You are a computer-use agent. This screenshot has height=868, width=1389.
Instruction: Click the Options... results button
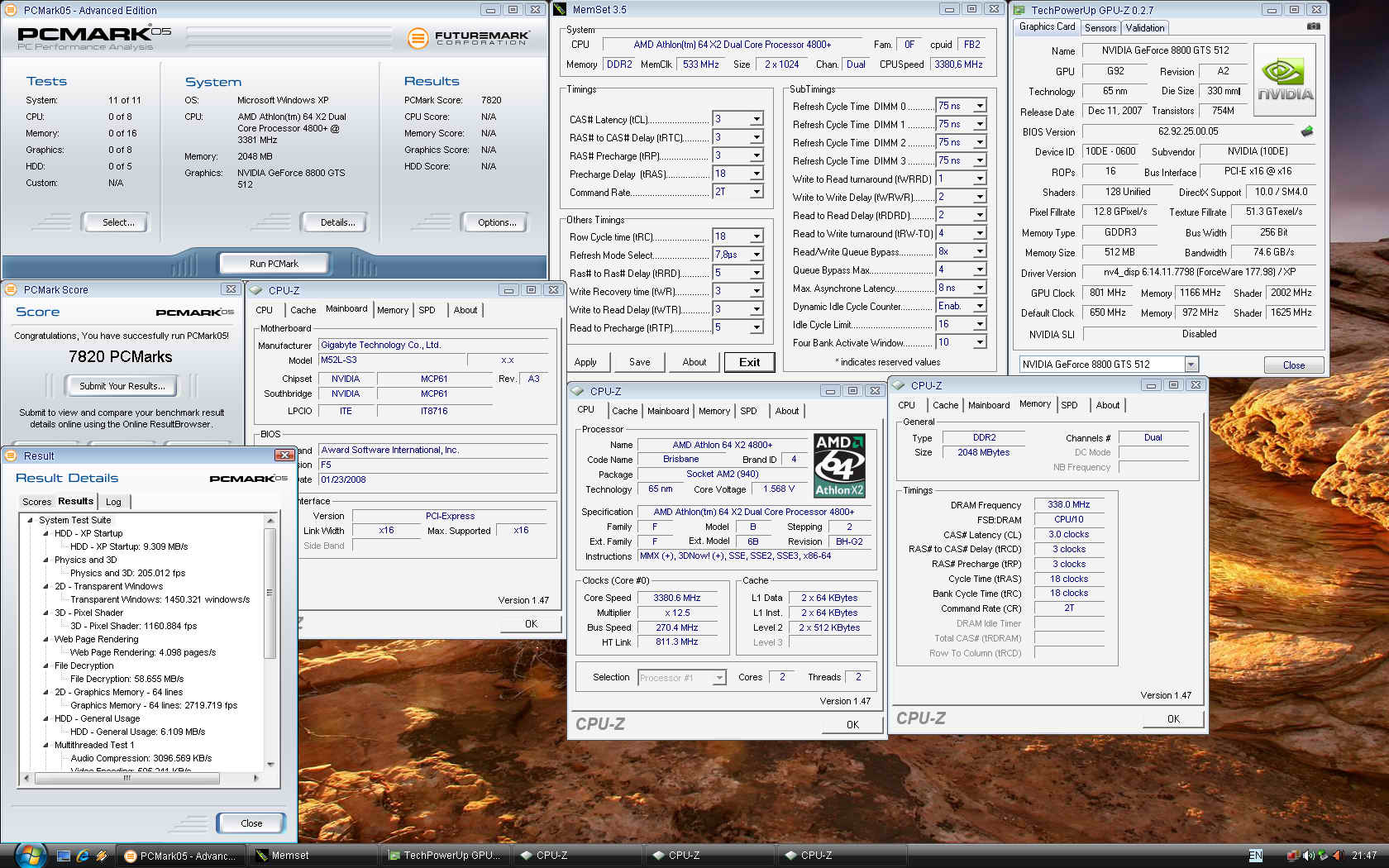pyautogui.click(x=496, y=222)
